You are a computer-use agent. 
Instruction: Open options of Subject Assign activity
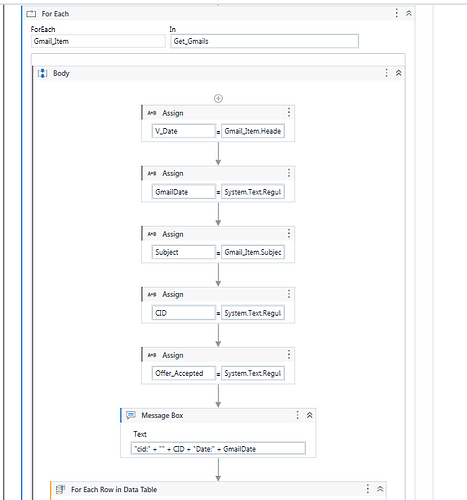point(289,234)
